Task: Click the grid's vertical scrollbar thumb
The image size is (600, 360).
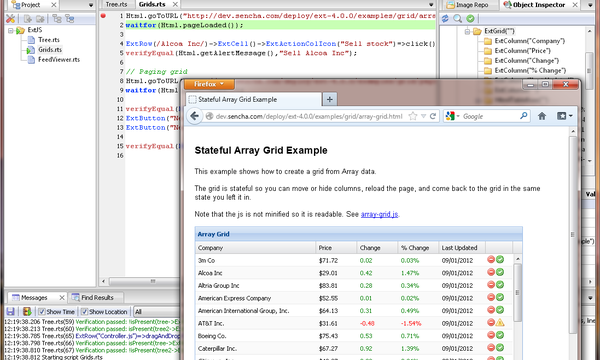Action: (517, 293)
